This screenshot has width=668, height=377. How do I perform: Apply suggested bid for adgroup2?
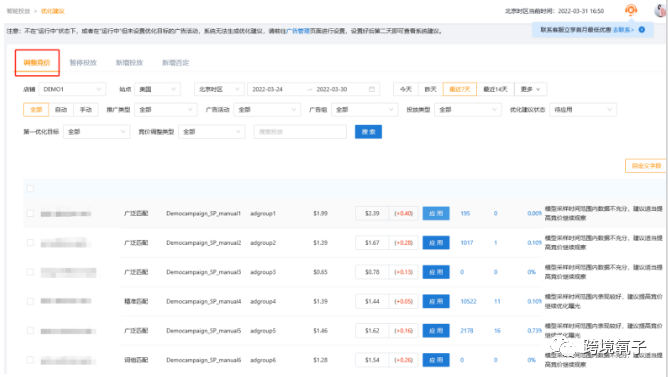[436, 243]
